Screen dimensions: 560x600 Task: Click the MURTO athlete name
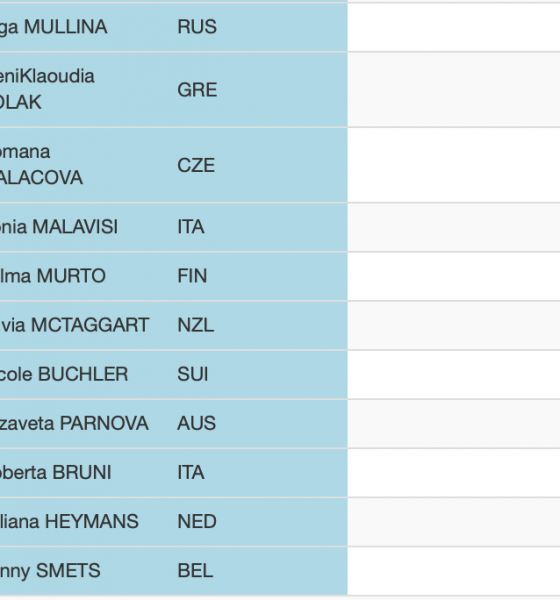coord(53,276)
